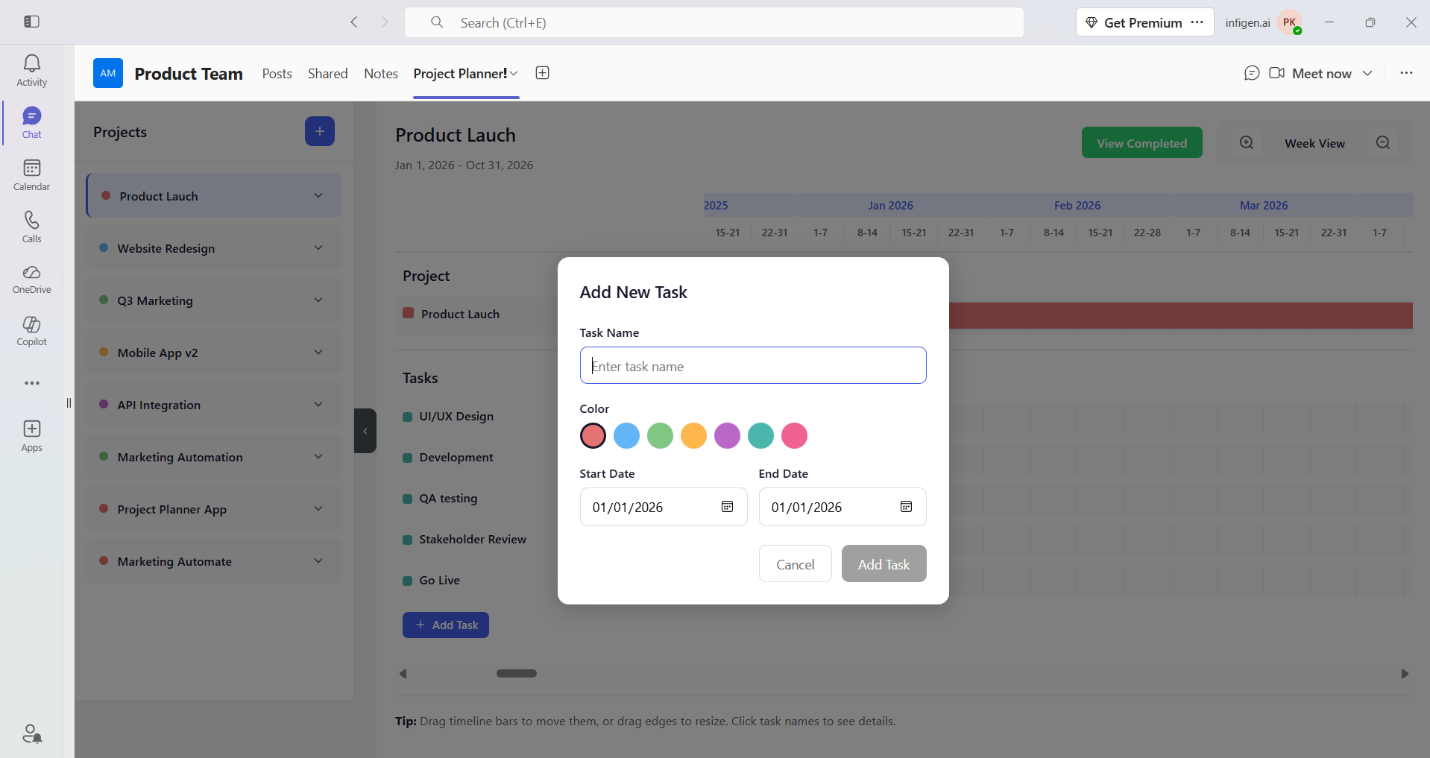Expand the Project Planner App chevron
This screenshot has height=758, width=1430.
point(318,509)
